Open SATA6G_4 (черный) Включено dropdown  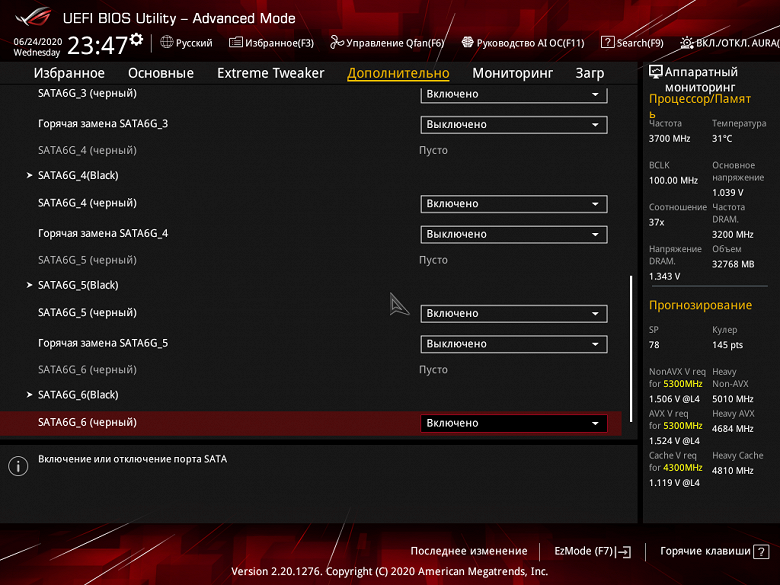(514, 204)
